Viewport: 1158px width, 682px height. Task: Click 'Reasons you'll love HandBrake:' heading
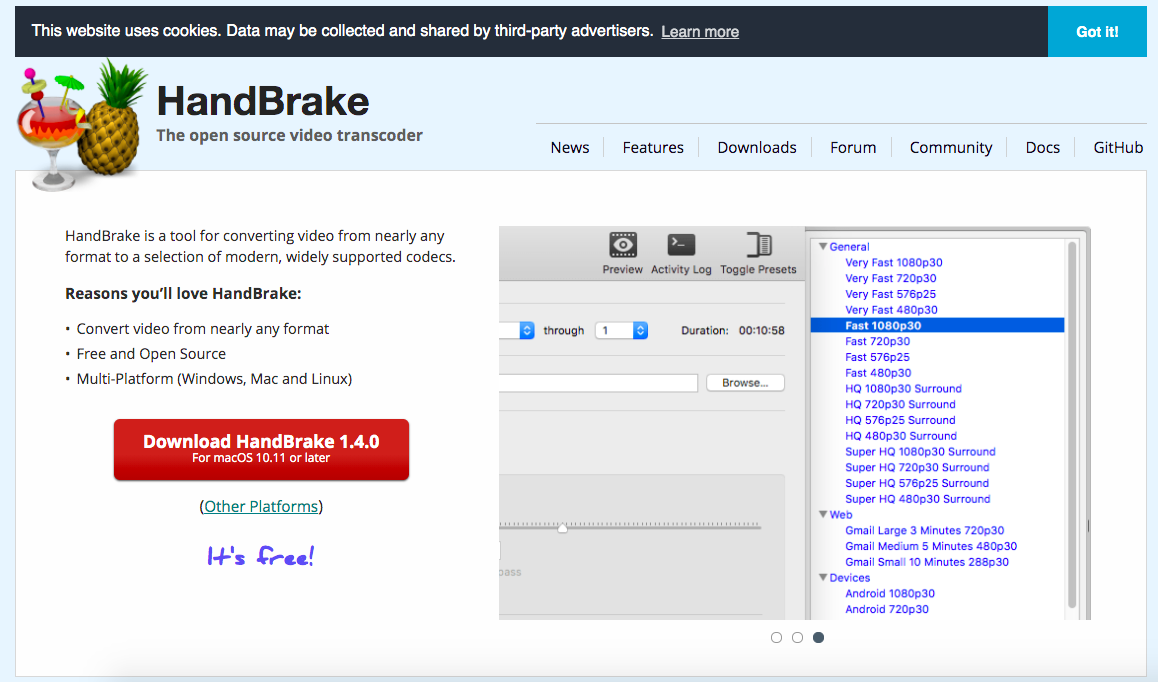pyautogui.click(x=183, y=293)
